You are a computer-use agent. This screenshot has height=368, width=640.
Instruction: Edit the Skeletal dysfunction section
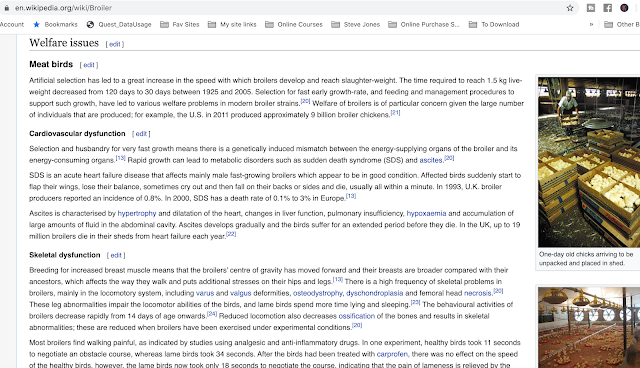[116, 255]
